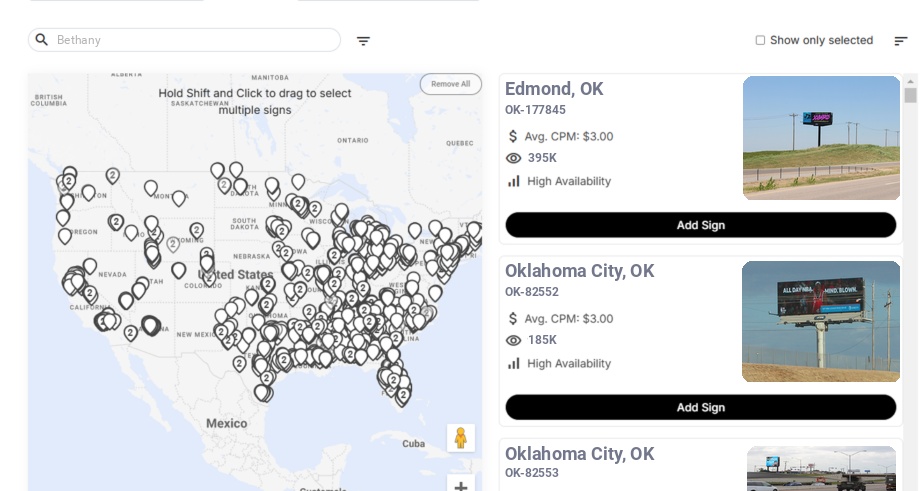Toggle the Show only selected checkbox
This screenshot has width=920, height=491.
click(760, 41)
